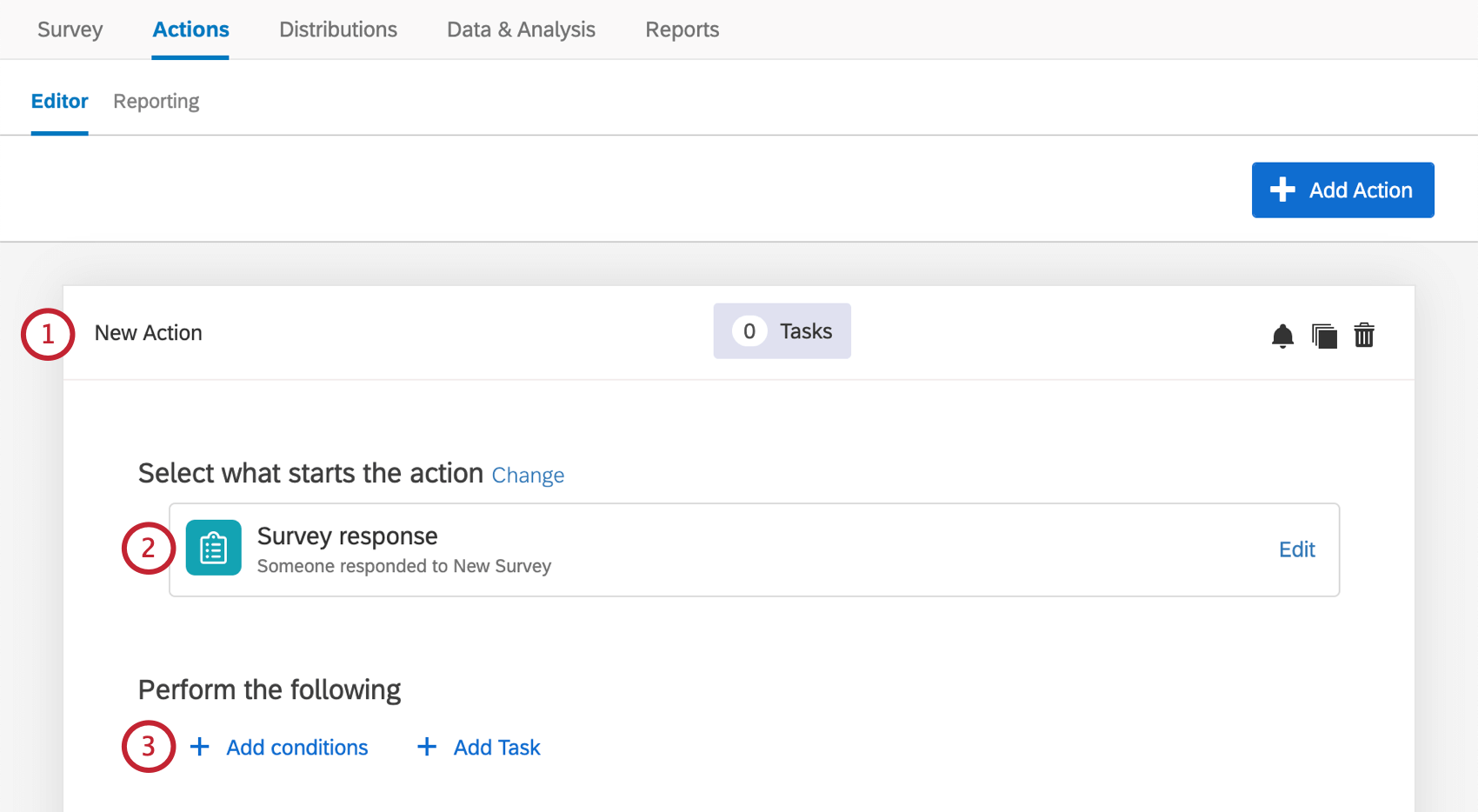Click the plus icon beside Add Task
1478x812 pixels.
click(x=427, y=747)
